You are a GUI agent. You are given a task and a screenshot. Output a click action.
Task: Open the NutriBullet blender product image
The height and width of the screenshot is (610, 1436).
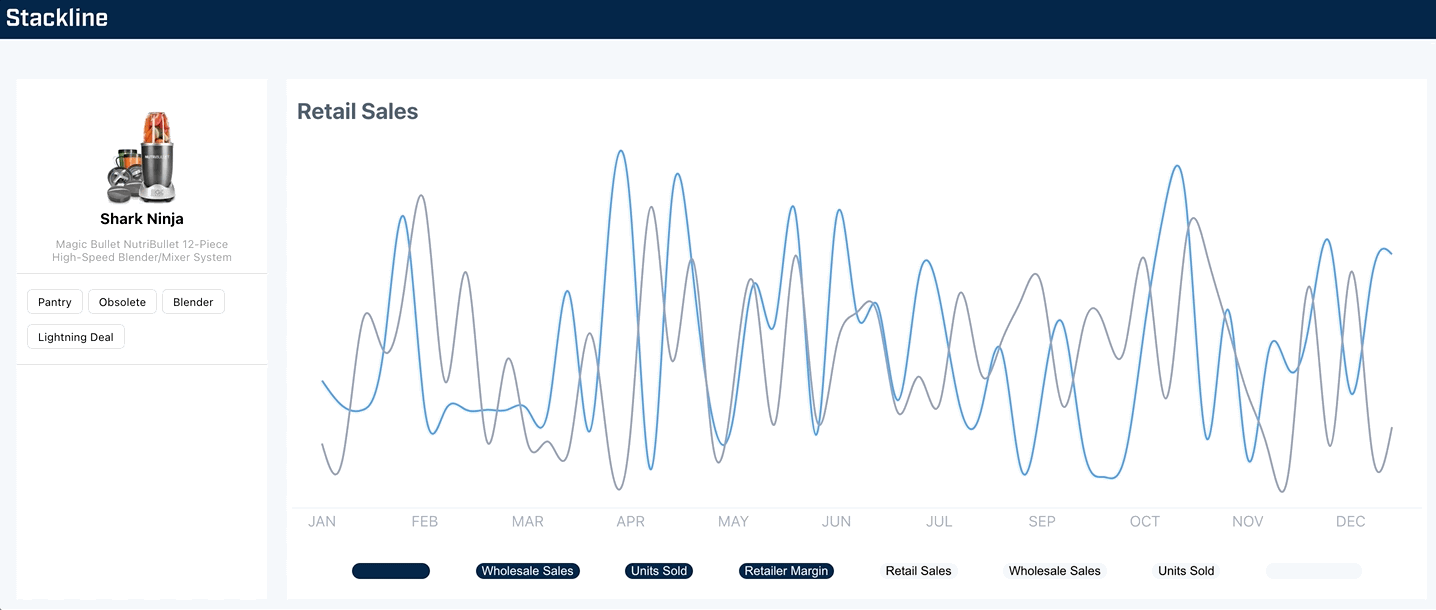coord(142,157)
